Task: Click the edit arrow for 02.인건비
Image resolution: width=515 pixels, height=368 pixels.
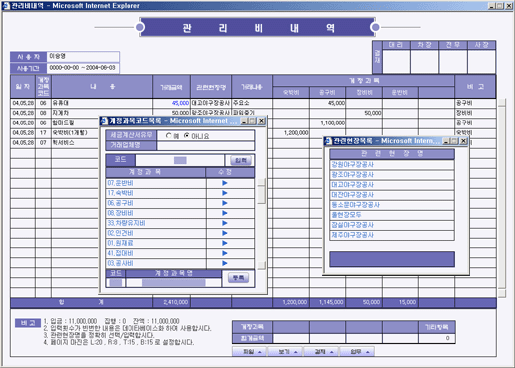Action: point(225,233)
